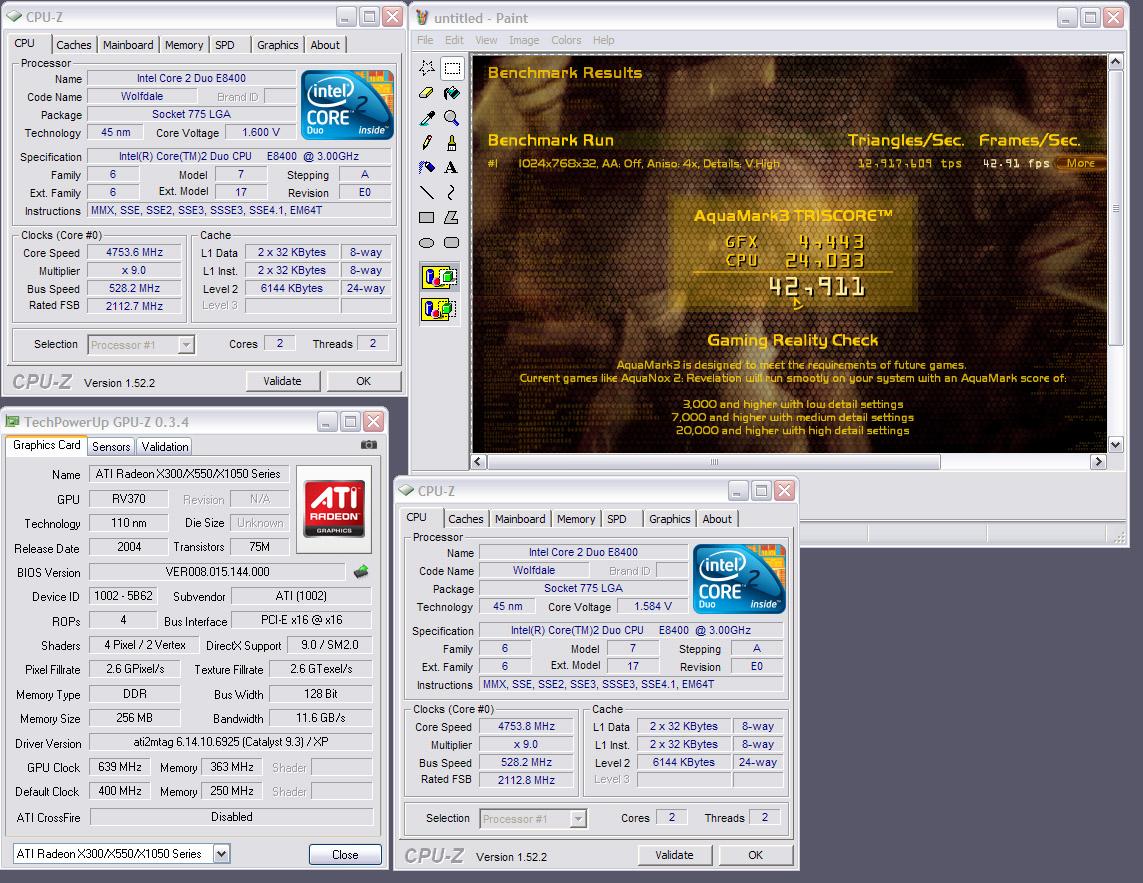Click Paint horizontal scrollbar left arrow
1143x883 pixels.
tap(478, 462)
